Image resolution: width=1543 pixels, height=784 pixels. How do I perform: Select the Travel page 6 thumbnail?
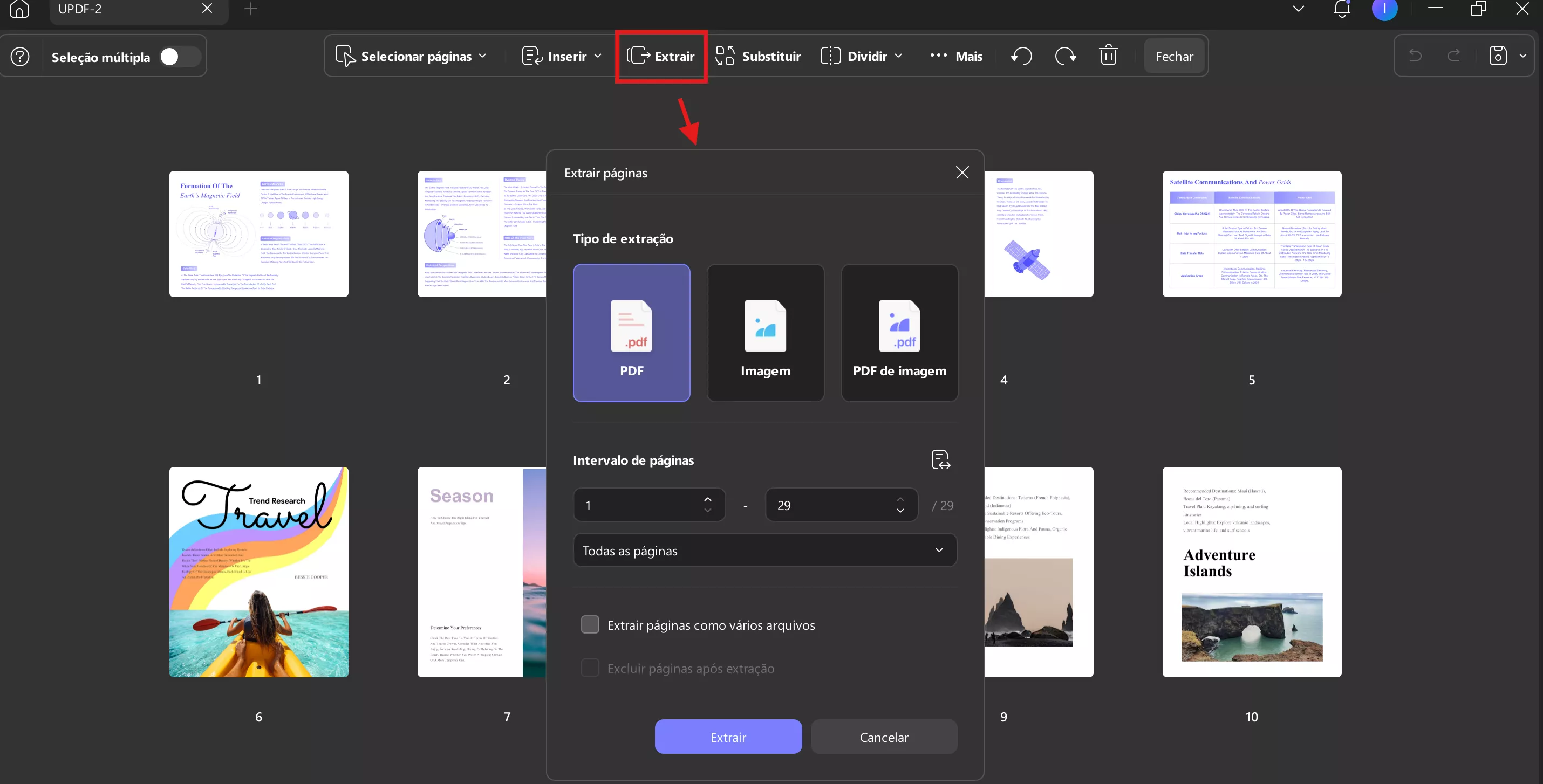[259, 572]
